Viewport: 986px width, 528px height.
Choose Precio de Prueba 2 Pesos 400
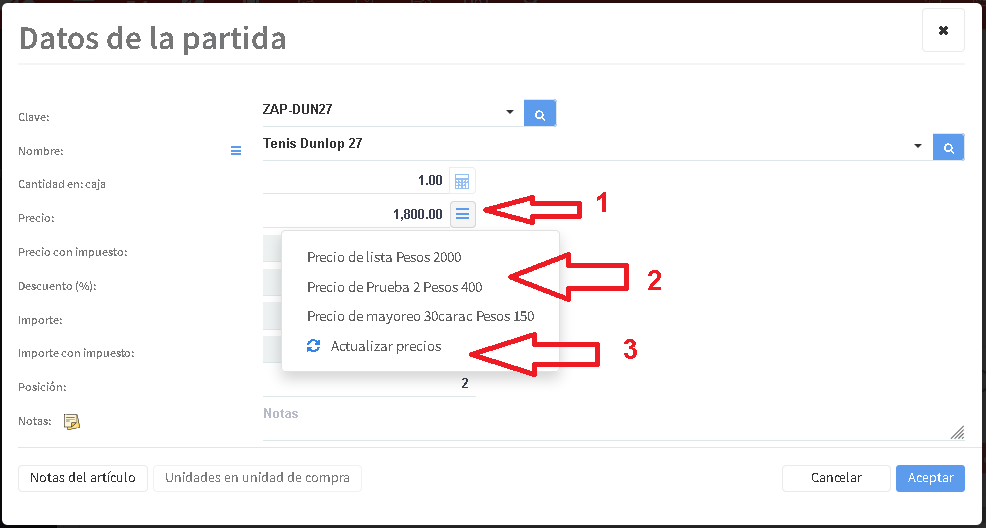[x=394, y=287]
